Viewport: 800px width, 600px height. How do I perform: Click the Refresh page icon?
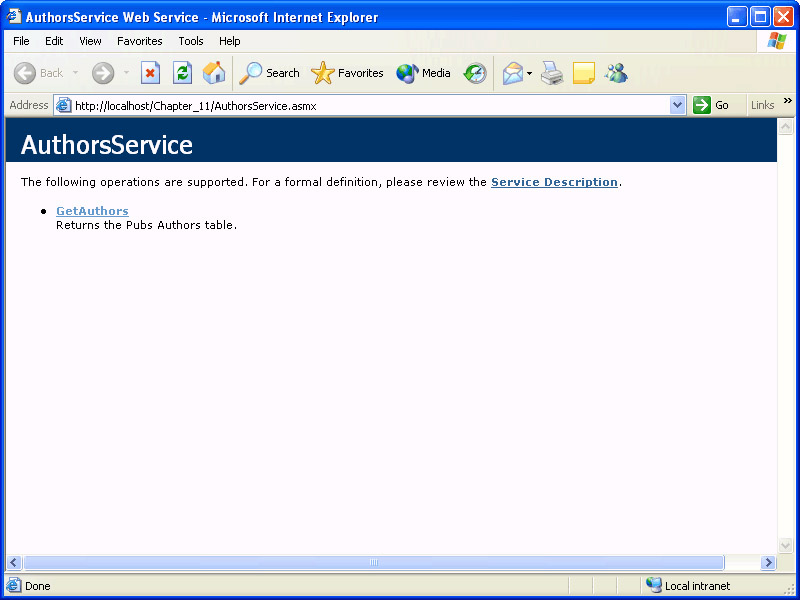(182, 73)
